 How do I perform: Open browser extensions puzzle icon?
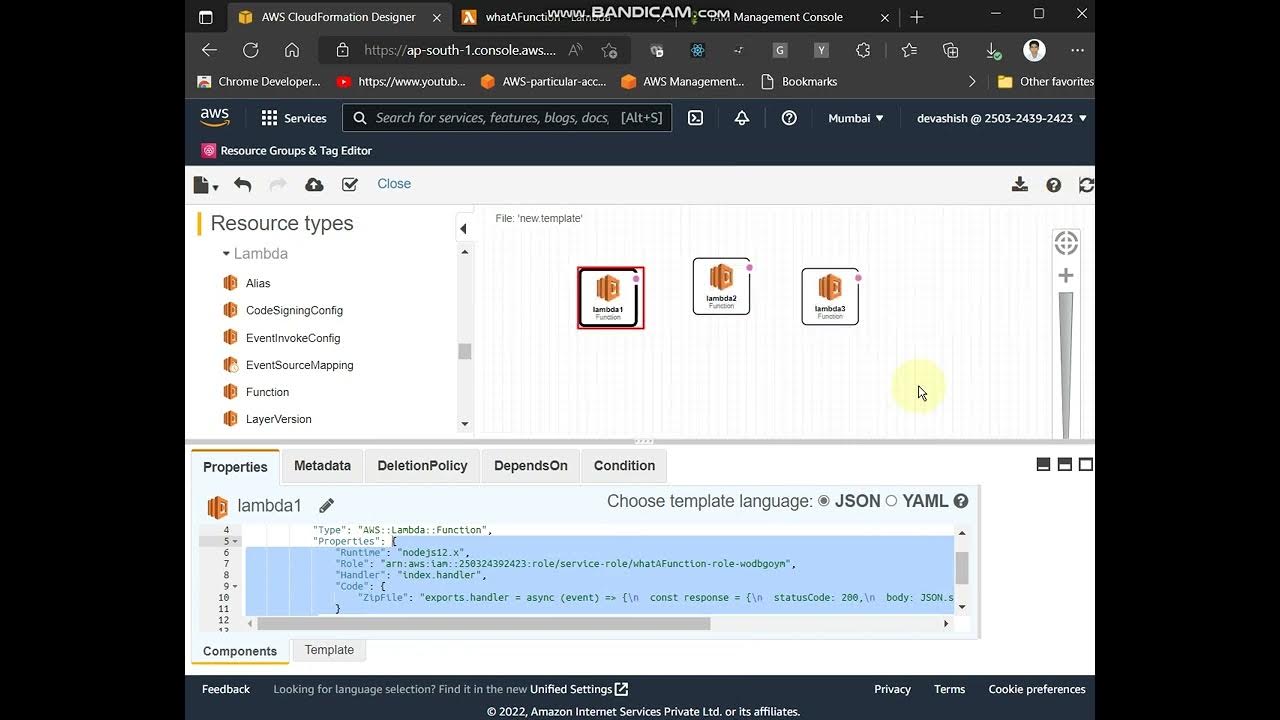click(864, 50)
